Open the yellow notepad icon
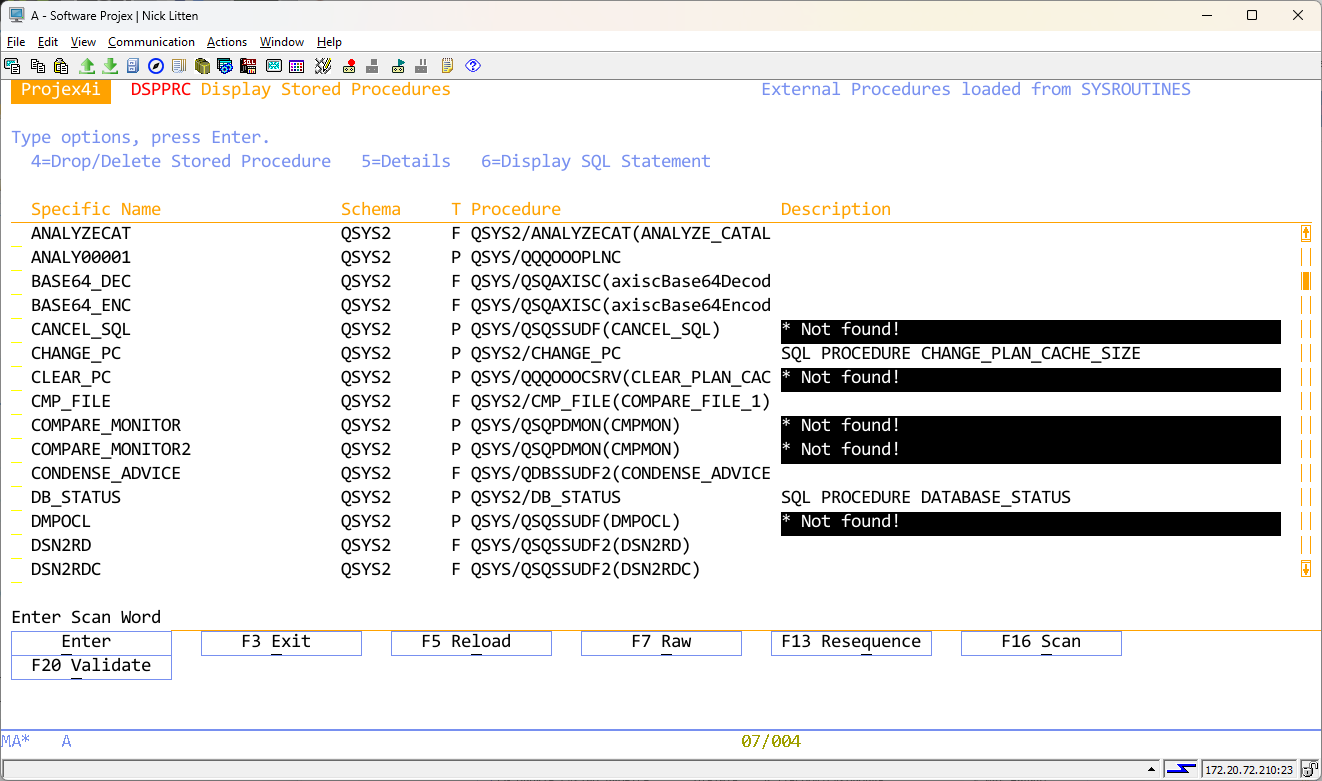The height and width of the screenshot is (781, 1322). pos(447,66)
